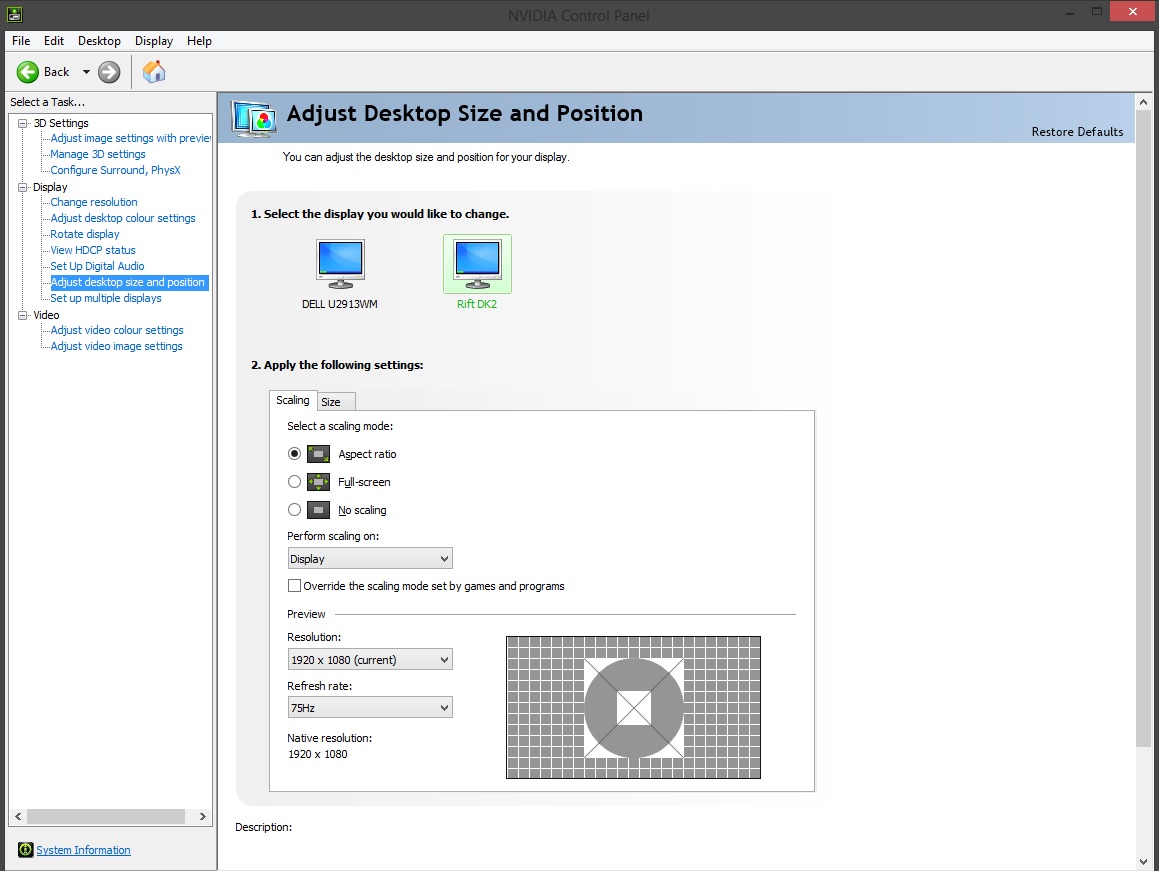Open Adjust image settings with preview
Viewport: 1159px width, 871px height.
click(x=131, y=138)
